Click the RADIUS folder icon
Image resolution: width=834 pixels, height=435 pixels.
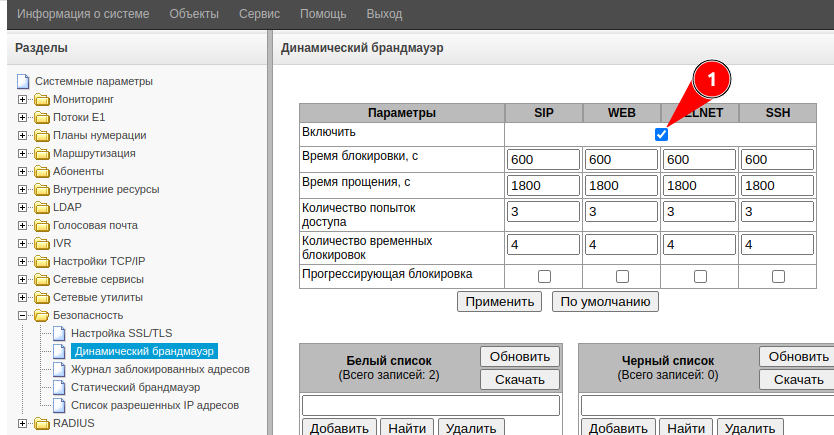(x=42, y=424)
